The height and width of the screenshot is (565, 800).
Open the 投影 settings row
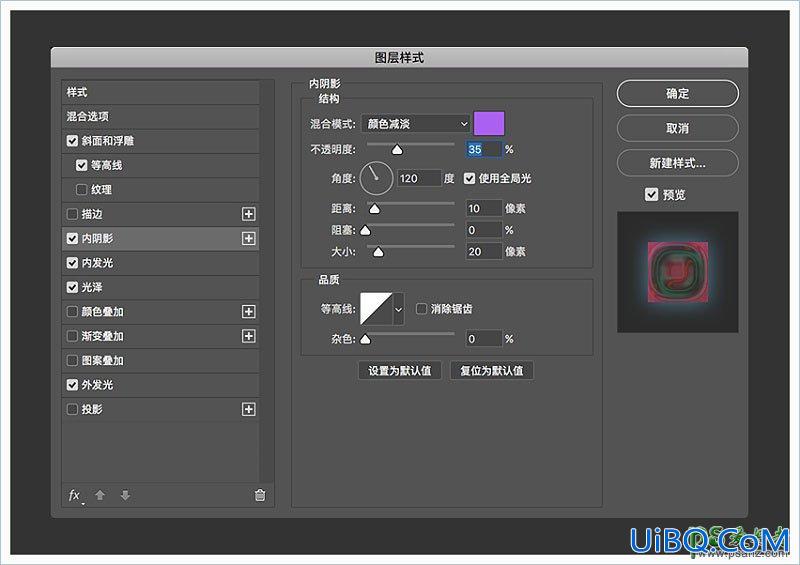(160, 409)
